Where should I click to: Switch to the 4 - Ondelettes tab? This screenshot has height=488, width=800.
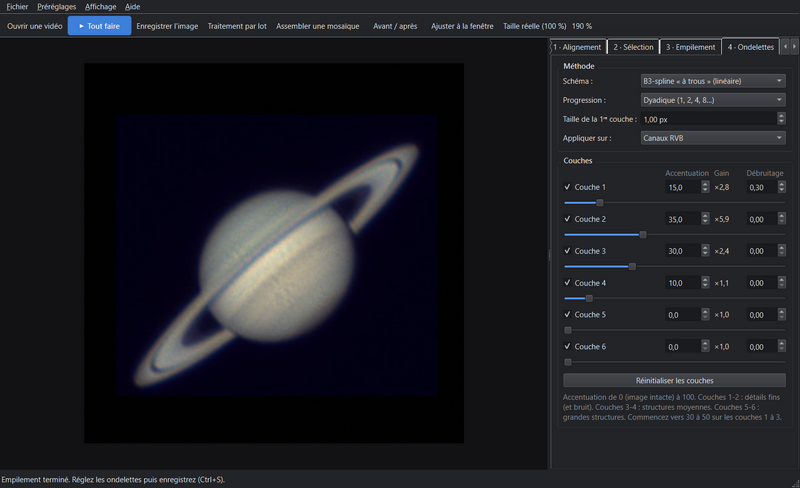pos(751,46)
